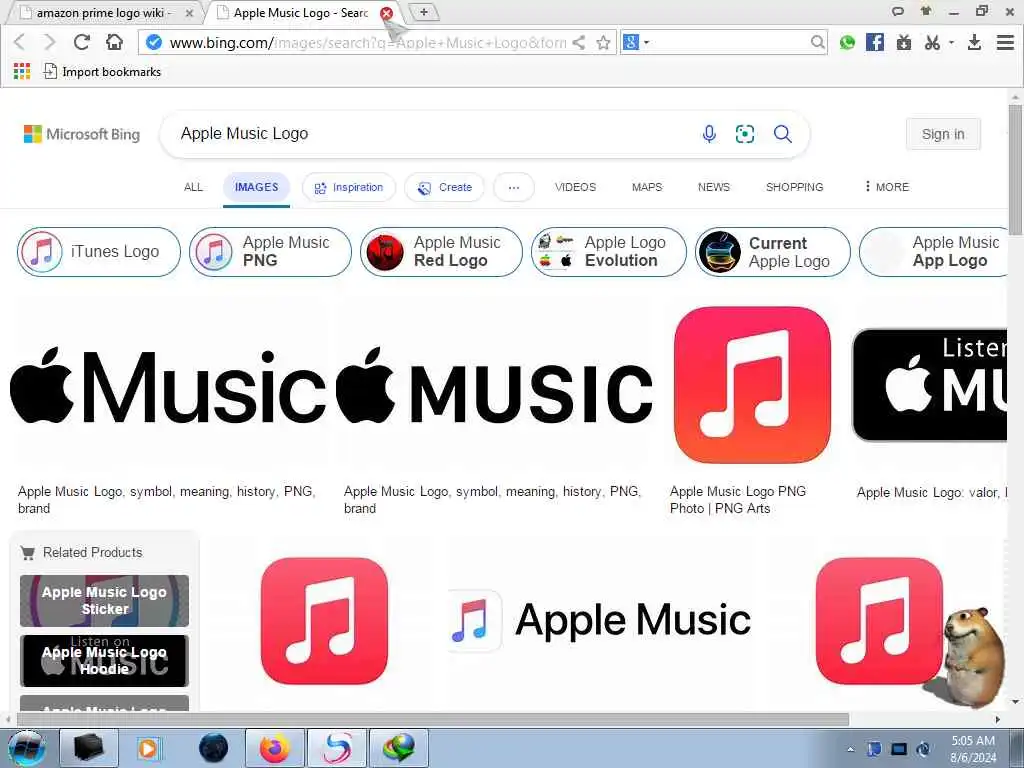The image size is (1024, 768).
Task: Open the NEWS results tab
Action: click(x=714, y=187)
